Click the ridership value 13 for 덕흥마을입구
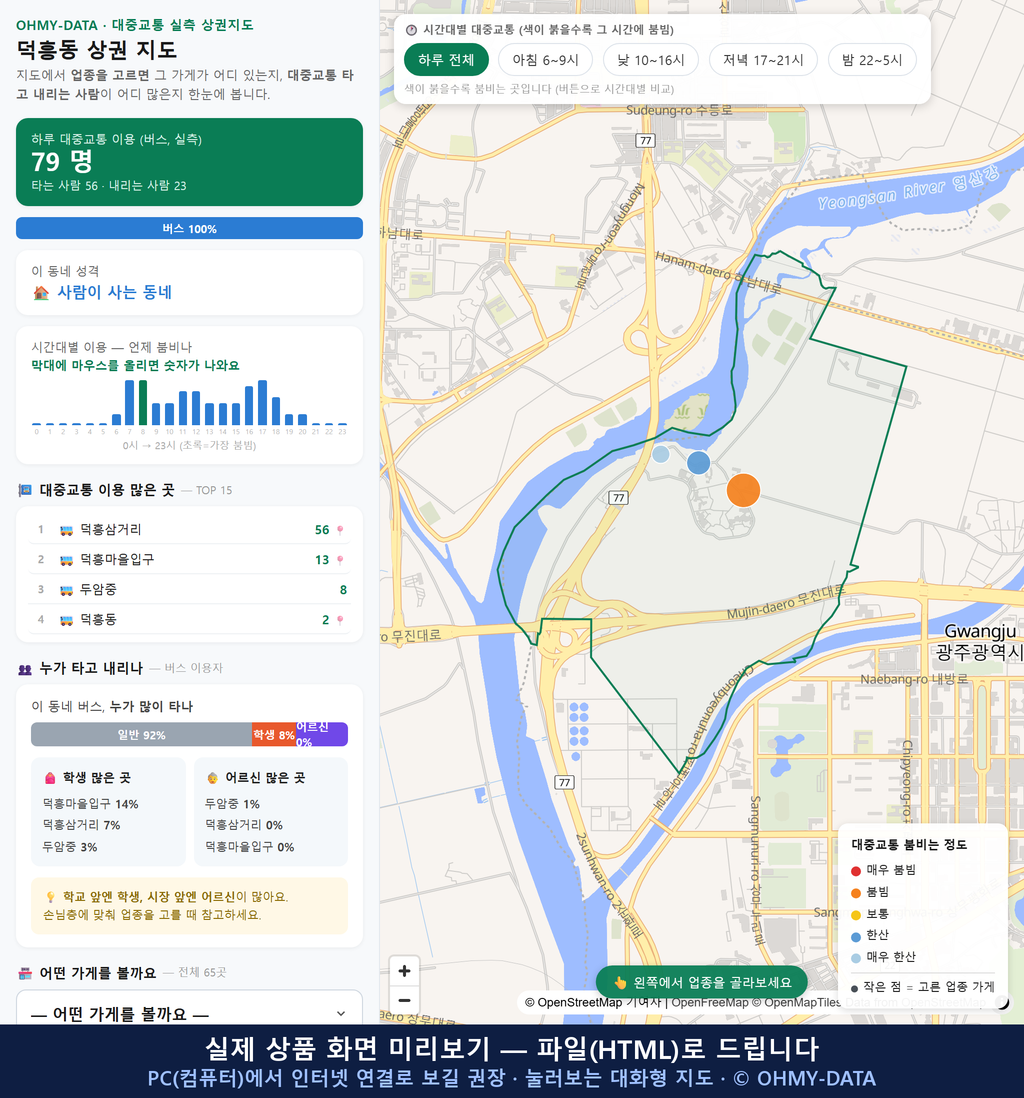 (321, 560)
